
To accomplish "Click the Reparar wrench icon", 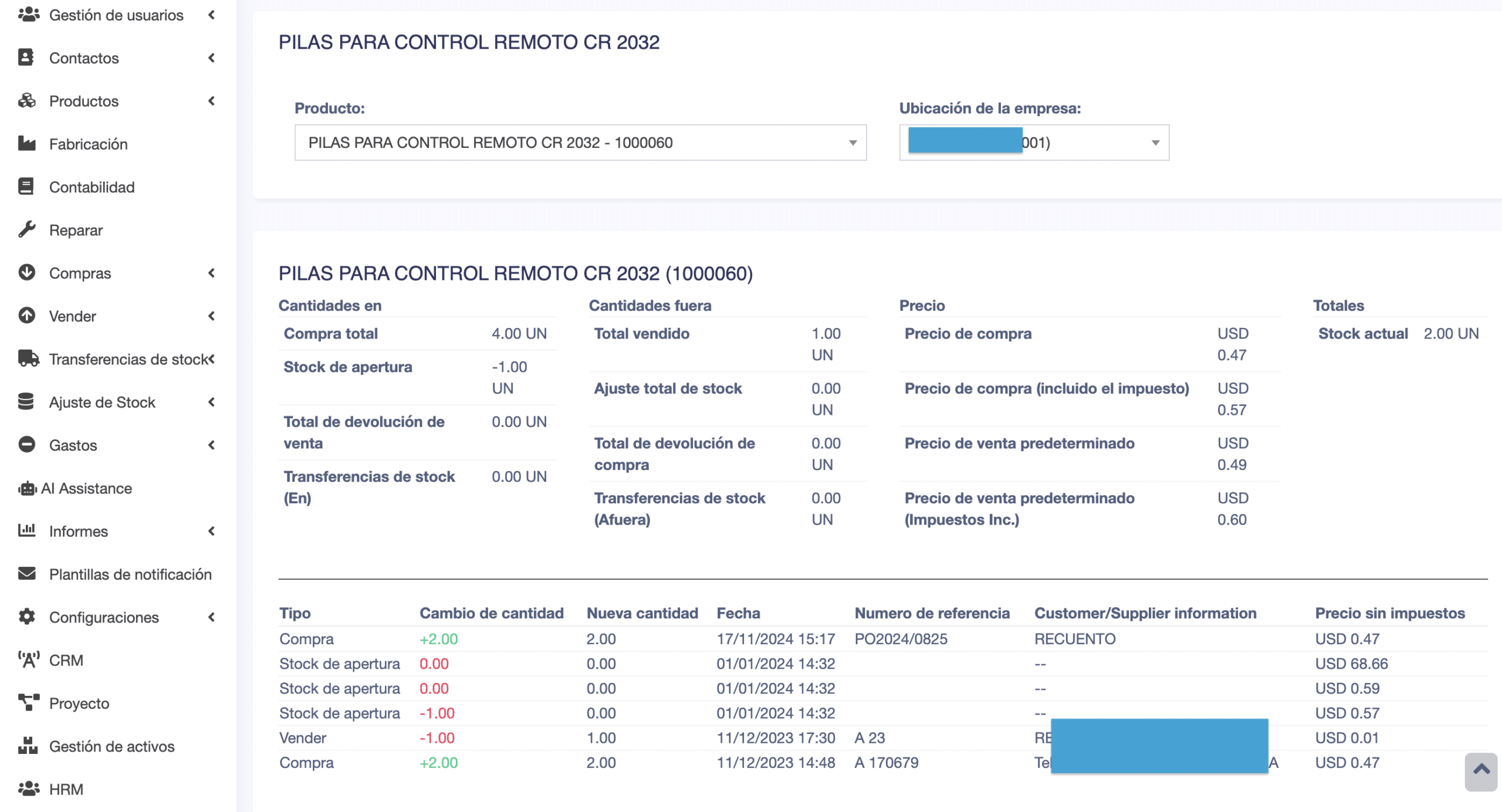I will tap(26, 229).
